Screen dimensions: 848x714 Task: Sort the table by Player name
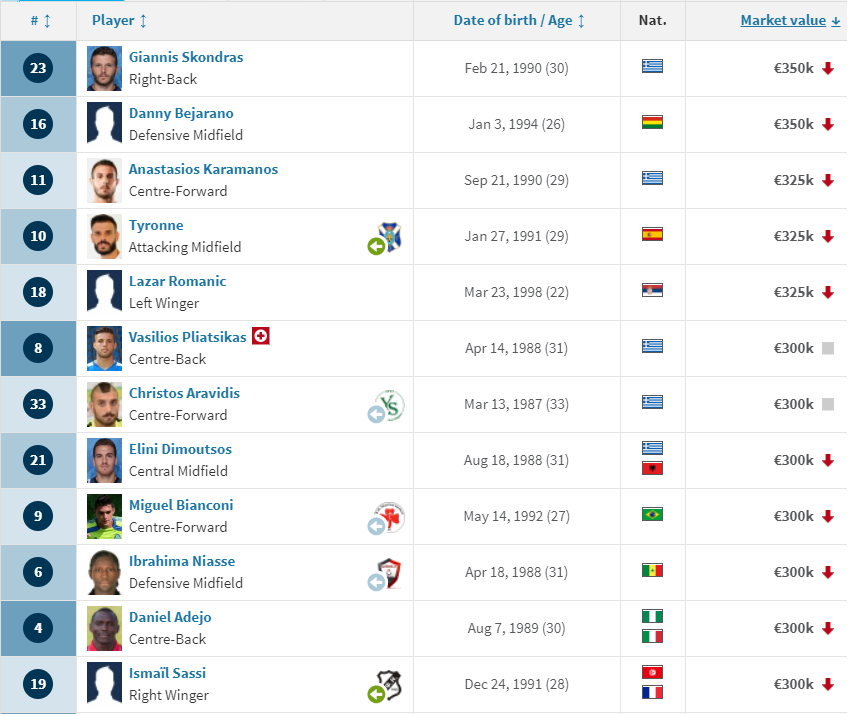click(x=119, y=21)
